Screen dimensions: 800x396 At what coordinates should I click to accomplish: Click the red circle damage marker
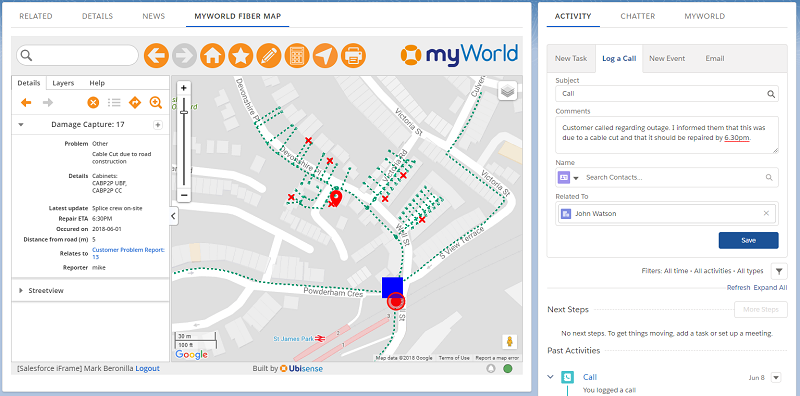(396, 302)
